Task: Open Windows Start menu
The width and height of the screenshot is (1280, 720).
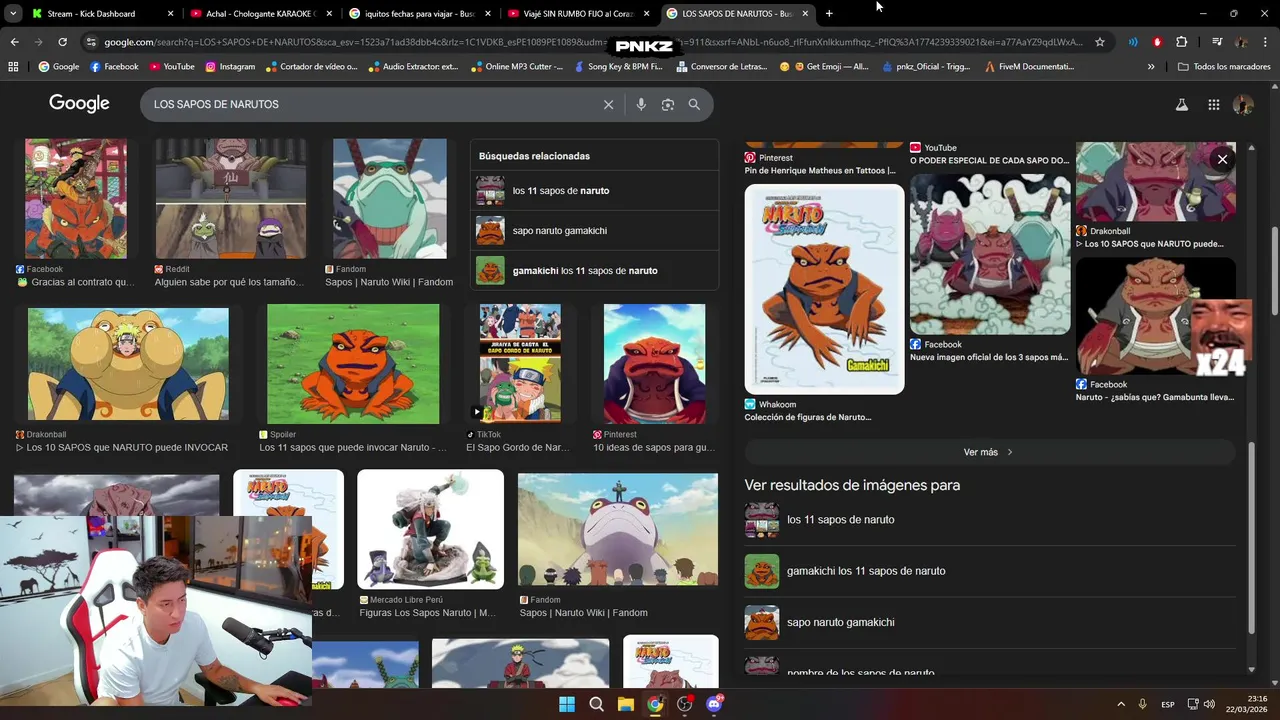Action: pyautogui.click(x=567, y=704)
